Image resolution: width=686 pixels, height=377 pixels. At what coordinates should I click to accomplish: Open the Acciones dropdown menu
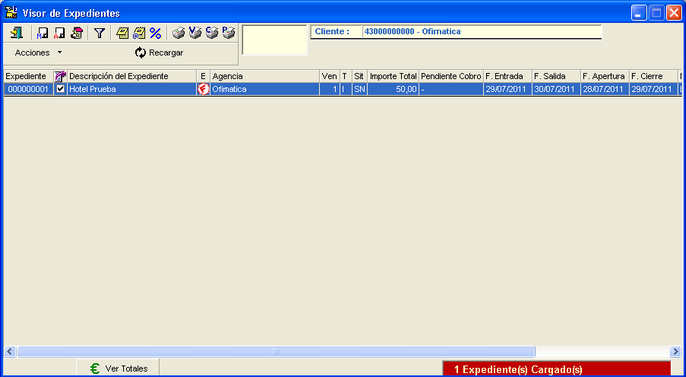pyautogui.click(x=38, y=52)
